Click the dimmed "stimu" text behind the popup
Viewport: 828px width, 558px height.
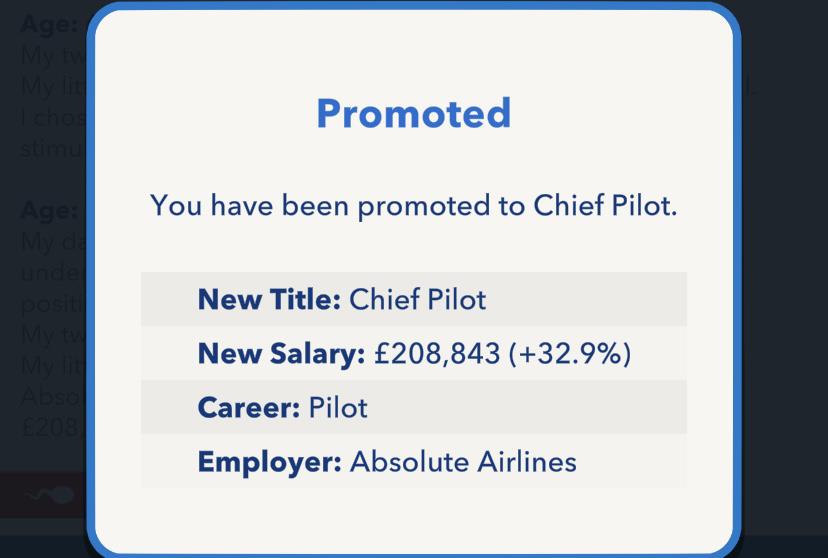[x=53, y=148]
